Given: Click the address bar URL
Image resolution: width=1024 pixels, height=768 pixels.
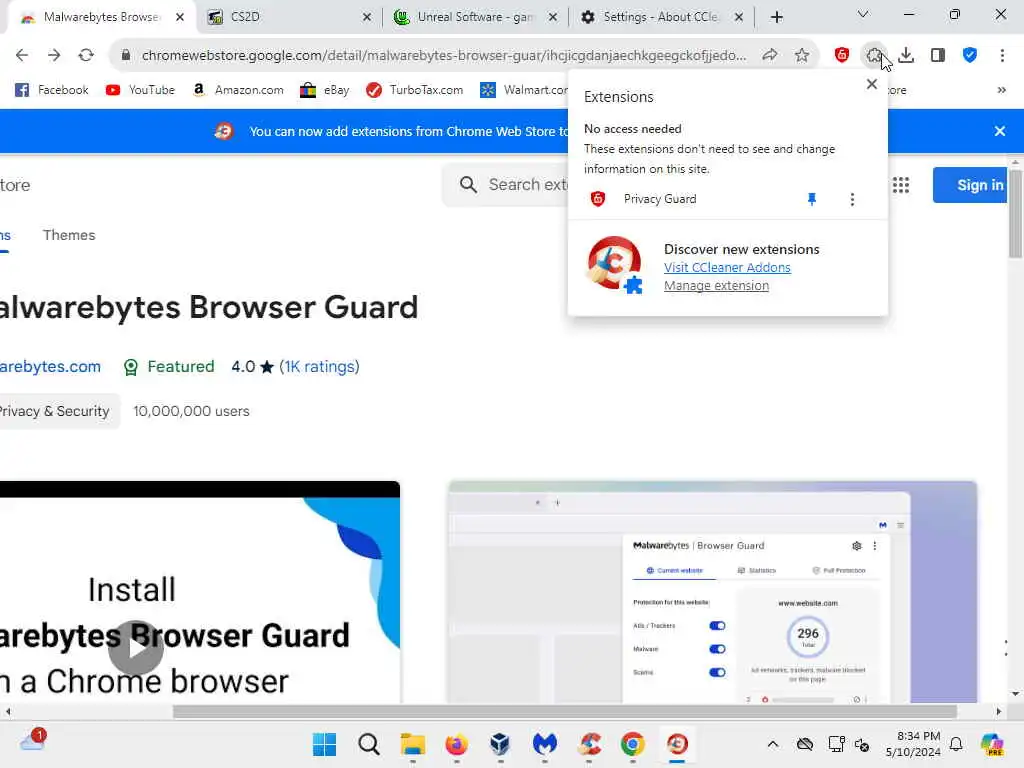Looking at the screenshot, I should (443, 56).
